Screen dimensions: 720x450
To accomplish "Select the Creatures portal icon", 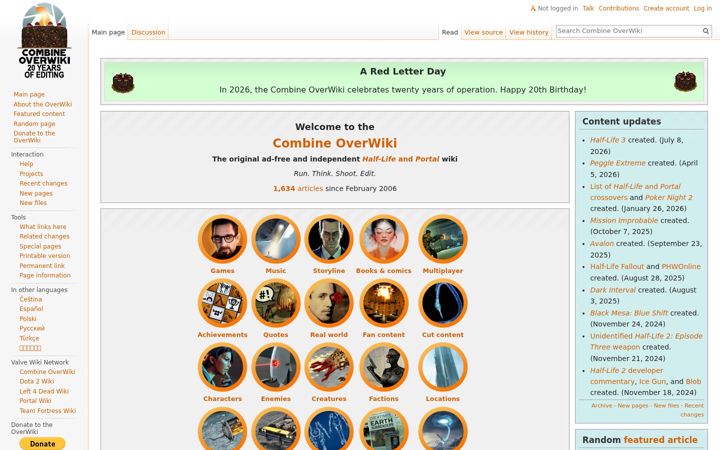I will [329, 367].
